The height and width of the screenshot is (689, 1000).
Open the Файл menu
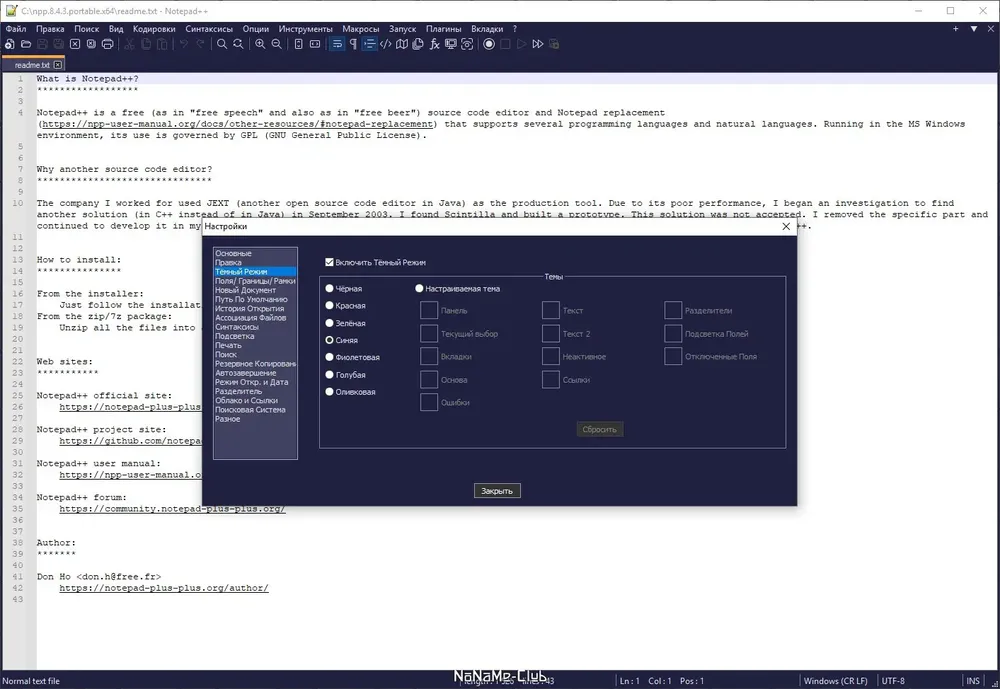16,29
